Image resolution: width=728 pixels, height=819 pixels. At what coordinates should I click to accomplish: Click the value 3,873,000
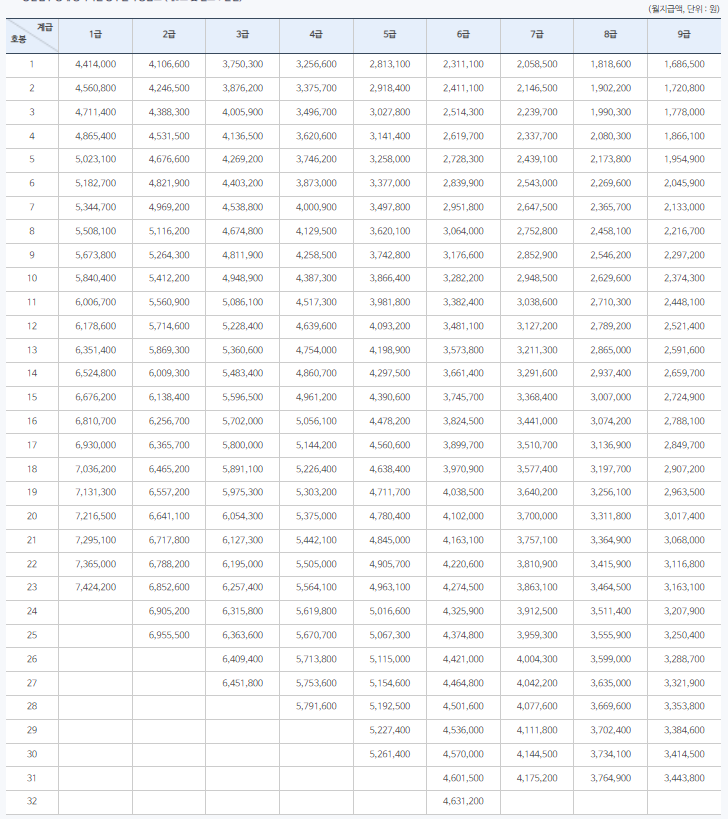(316, 183)
